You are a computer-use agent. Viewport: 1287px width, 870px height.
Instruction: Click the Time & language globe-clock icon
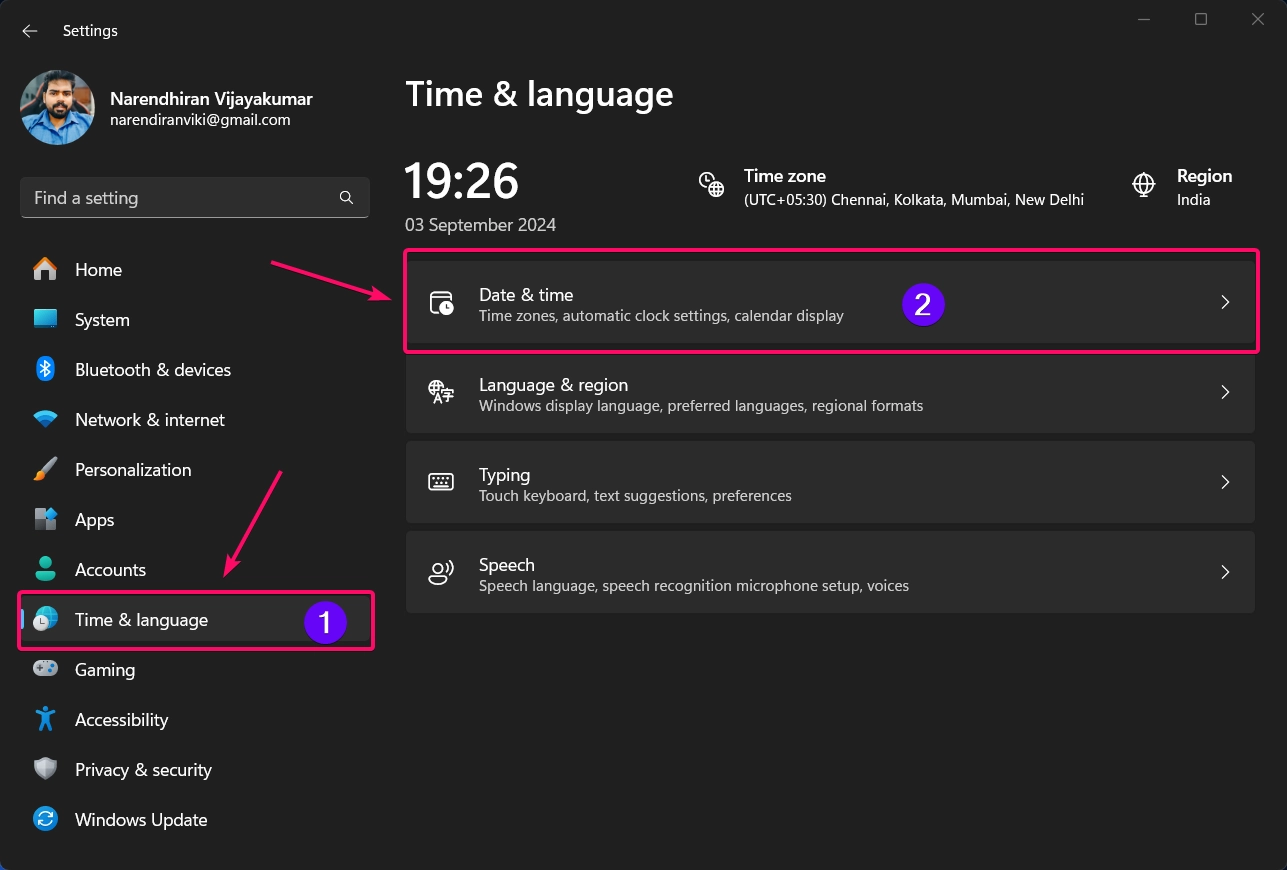click(x=45, y=619)
